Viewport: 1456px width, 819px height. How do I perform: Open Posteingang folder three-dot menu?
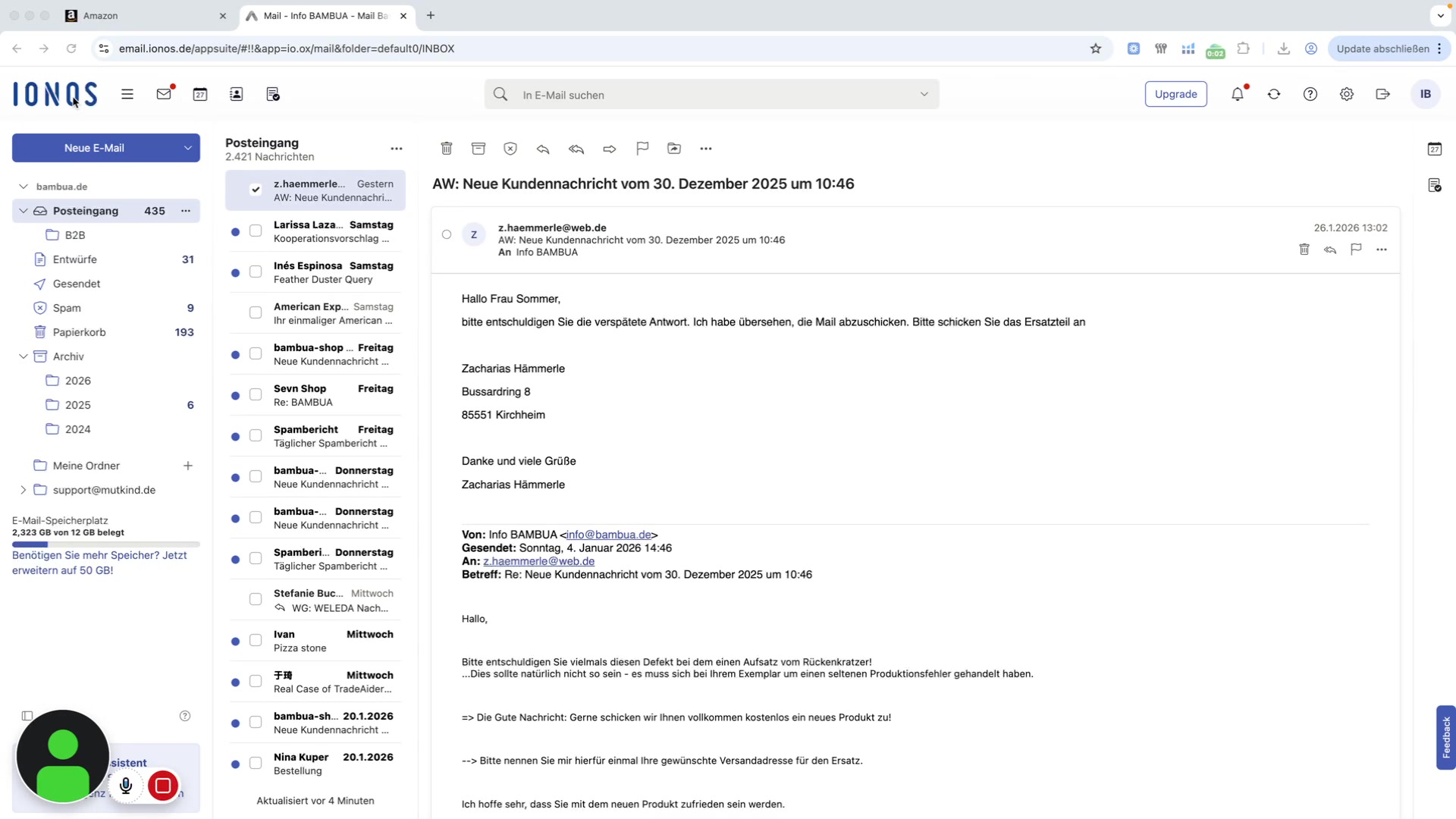186,211
